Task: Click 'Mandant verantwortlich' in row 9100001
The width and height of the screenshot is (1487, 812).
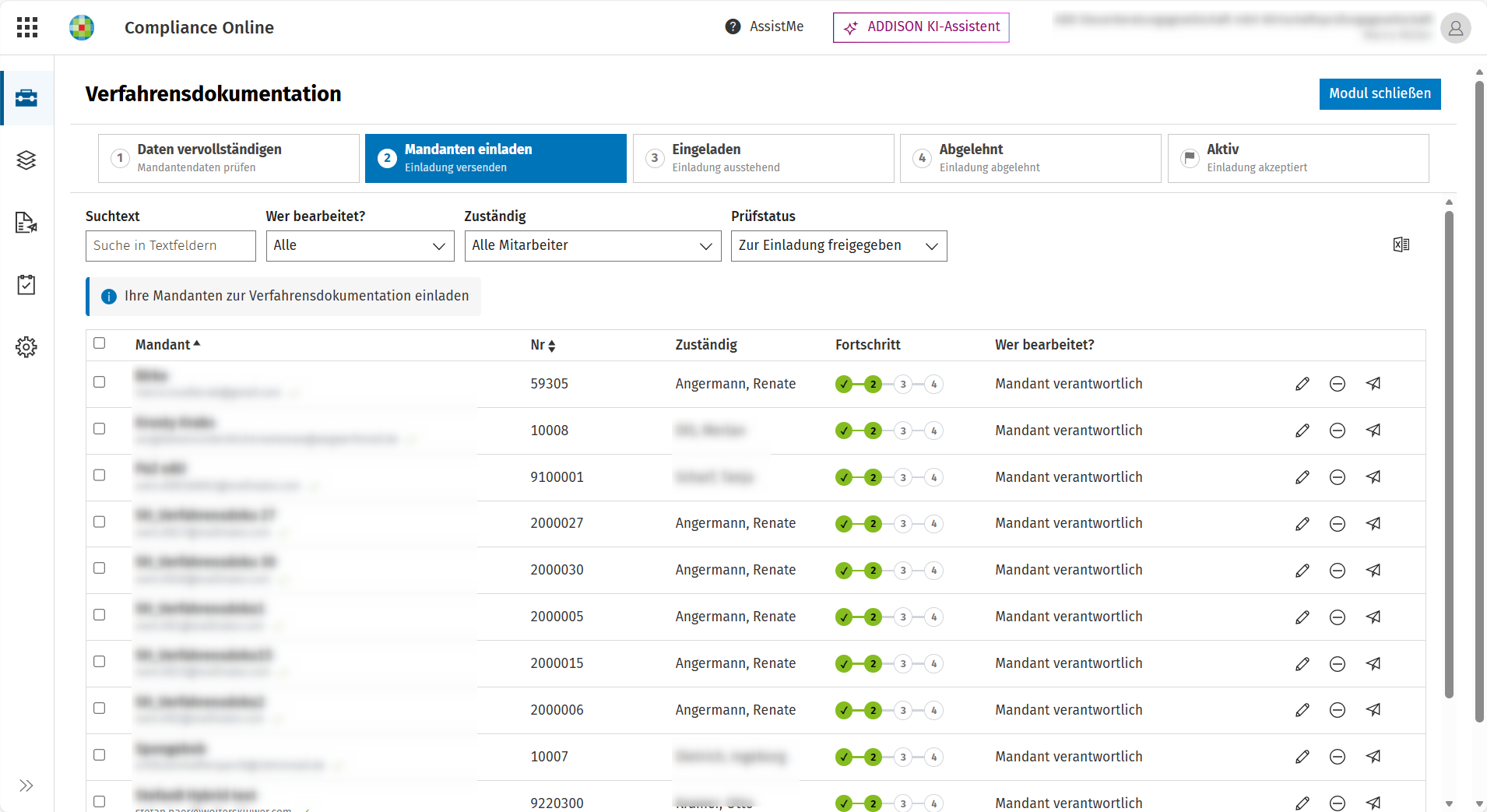Action: [1069, 477]
